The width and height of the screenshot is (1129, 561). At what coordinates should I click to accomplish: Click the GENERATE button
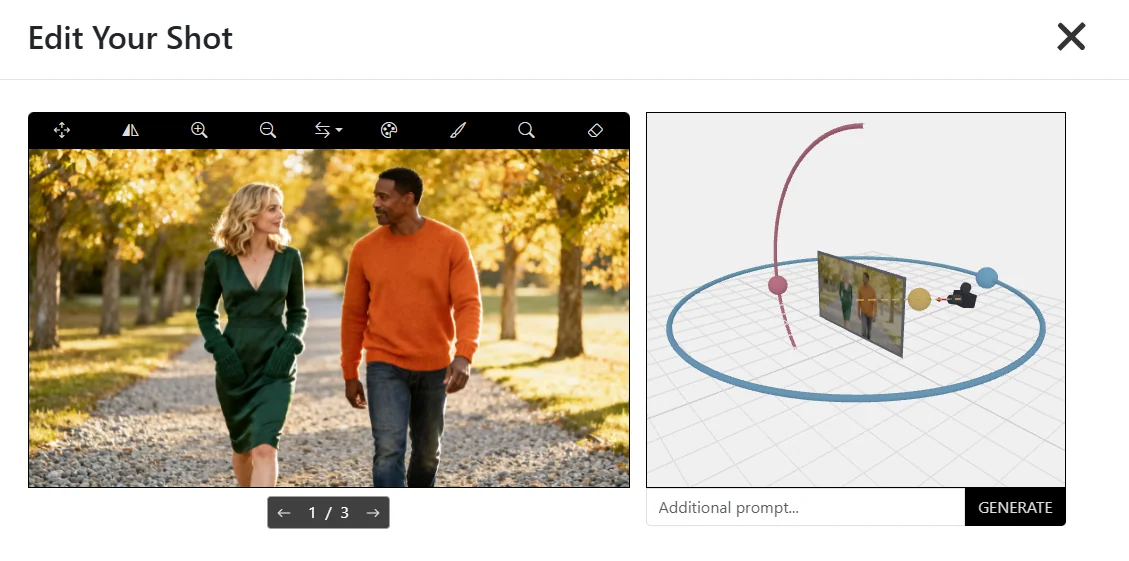[1015, 507]
